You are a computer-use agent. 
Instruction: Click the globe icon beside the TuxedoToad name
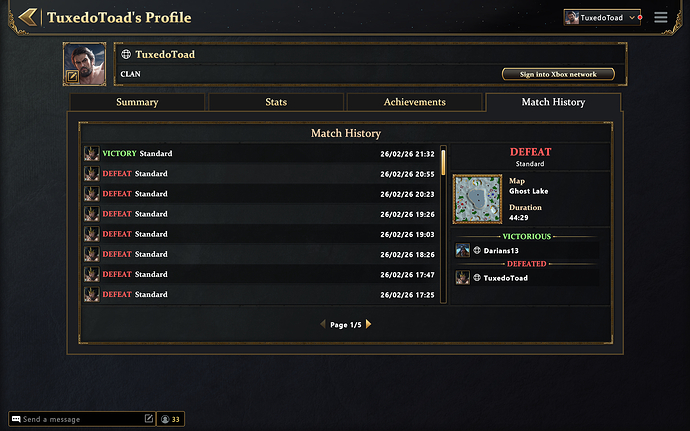[126, 54]
